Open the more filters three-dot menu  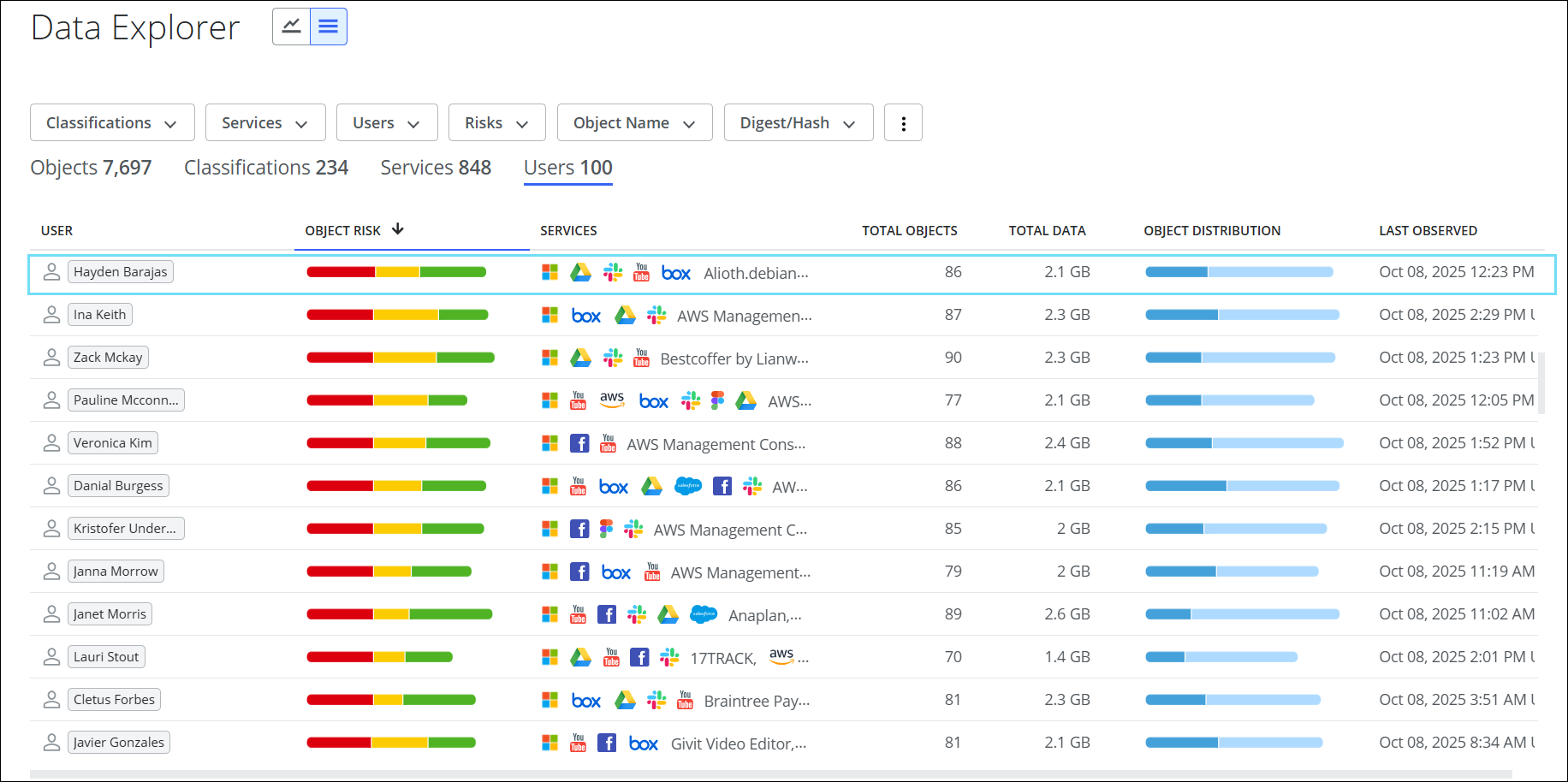click(903, 123)
